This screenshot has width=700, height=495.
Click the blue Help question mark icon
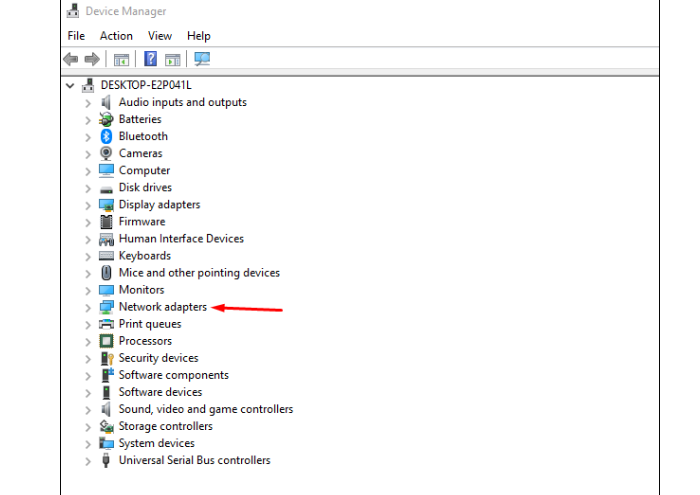click(151, 58)
